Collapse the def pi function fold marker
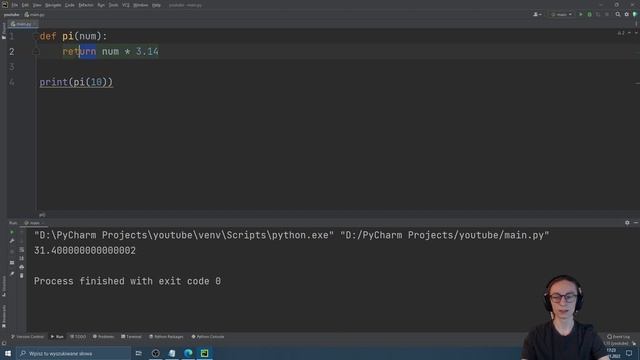Viewport: 640px width, 360px height. 36,36
